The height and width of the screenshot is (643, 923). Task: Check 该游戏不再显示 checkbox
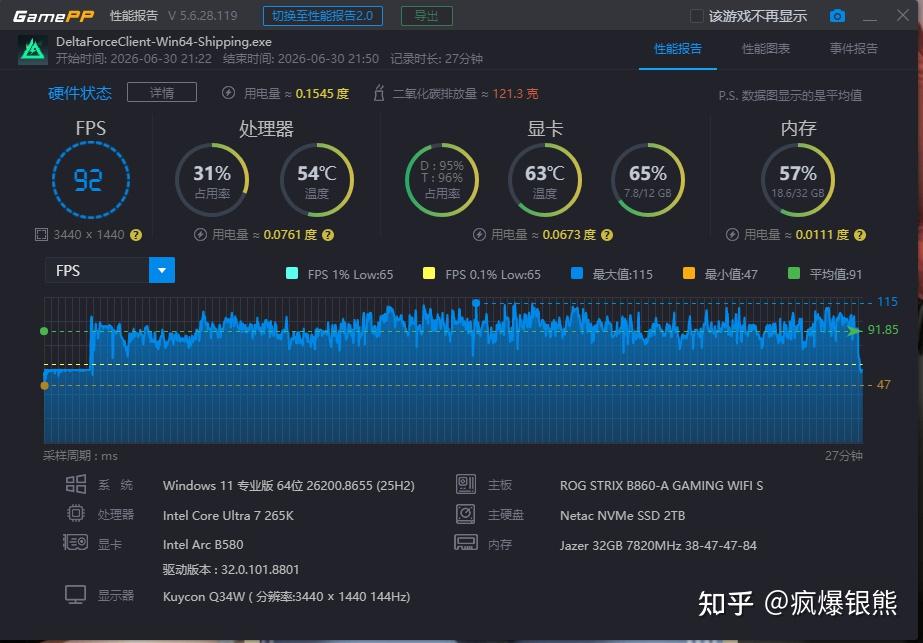pyautogui.click(x=696, y=16)
